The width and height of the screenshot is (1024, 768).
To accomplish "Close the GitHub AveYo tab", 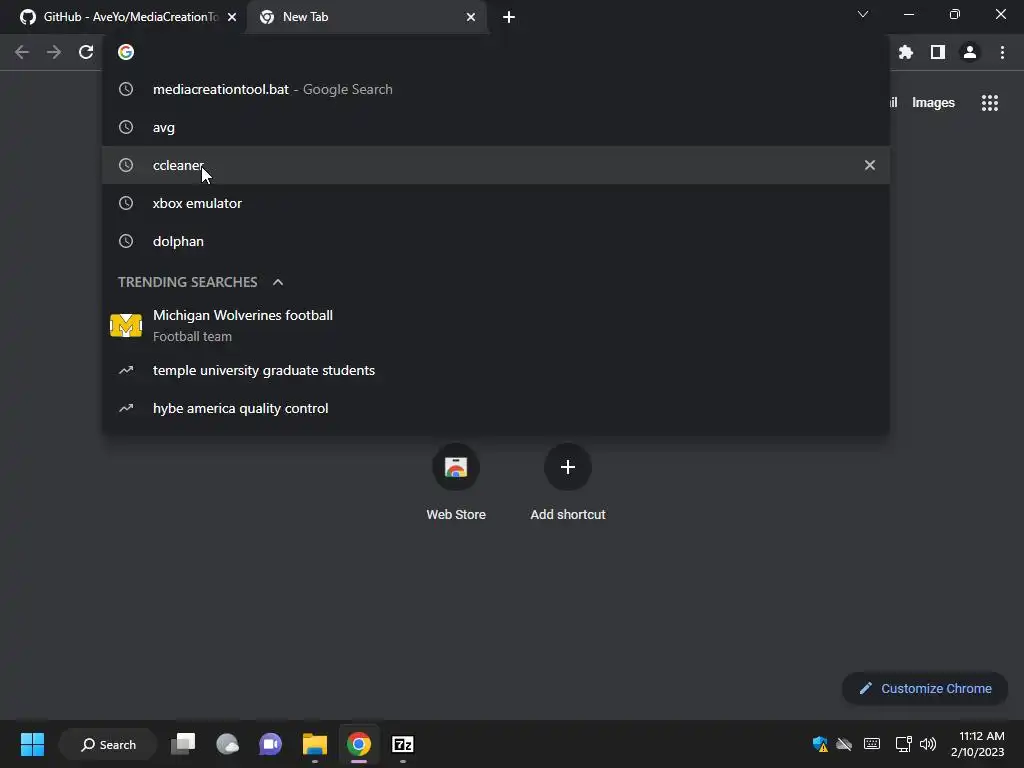I will [x=232, y=17].
